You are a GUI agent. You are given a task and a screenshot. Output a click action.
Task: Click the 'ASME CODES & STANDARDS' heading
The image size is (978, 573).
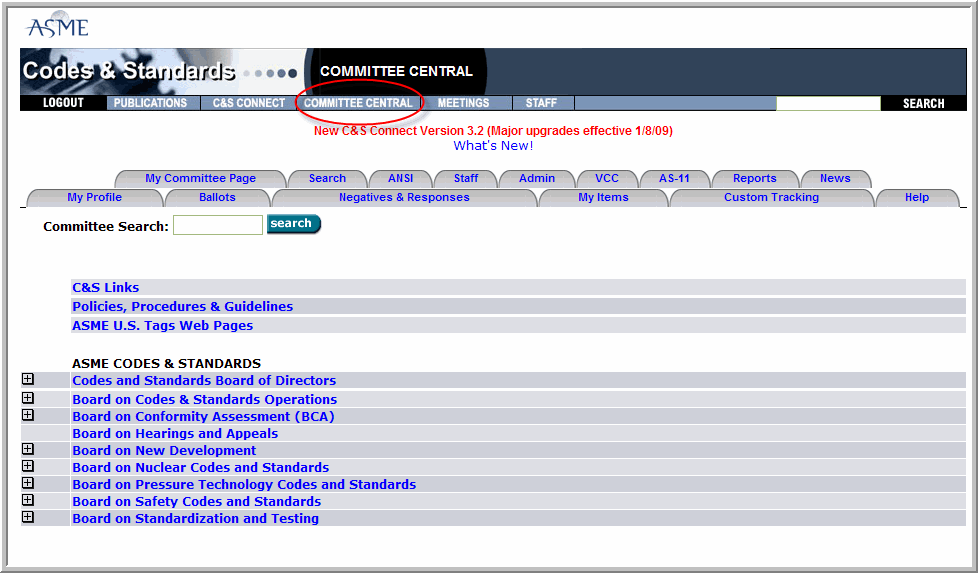tap(167, 364)
